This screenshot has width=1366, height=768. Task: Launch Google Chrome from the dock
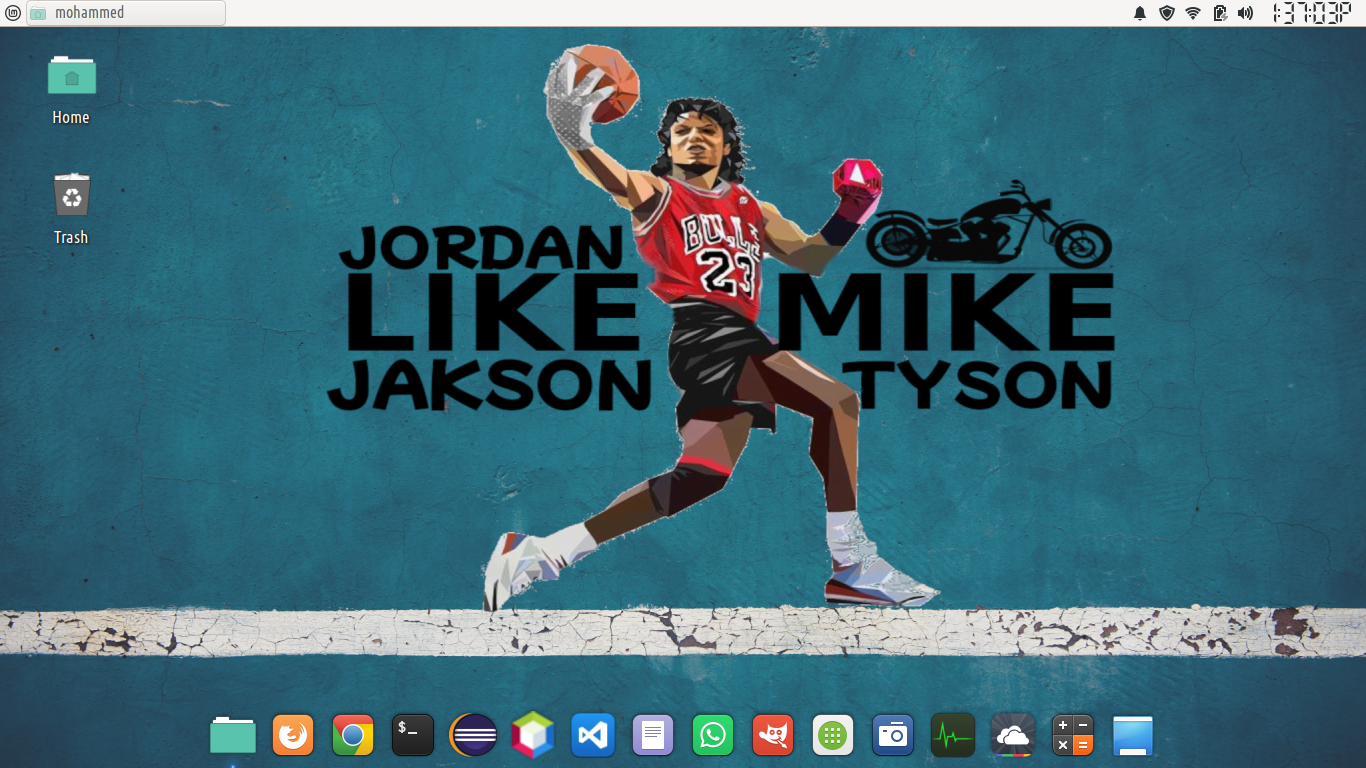click(x=353, y=735)
